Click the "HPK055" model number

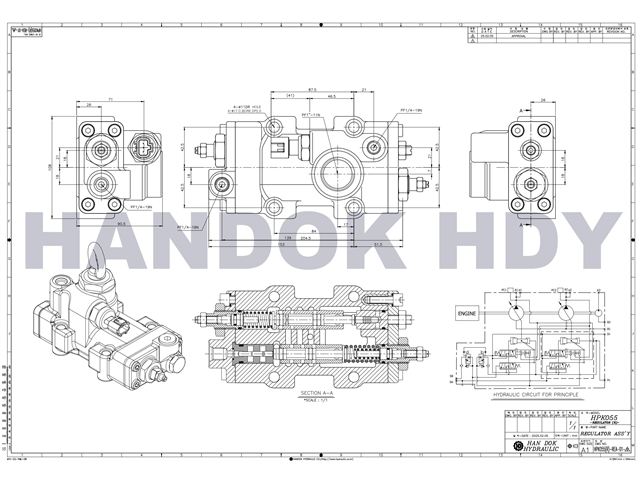click(604, 418)
